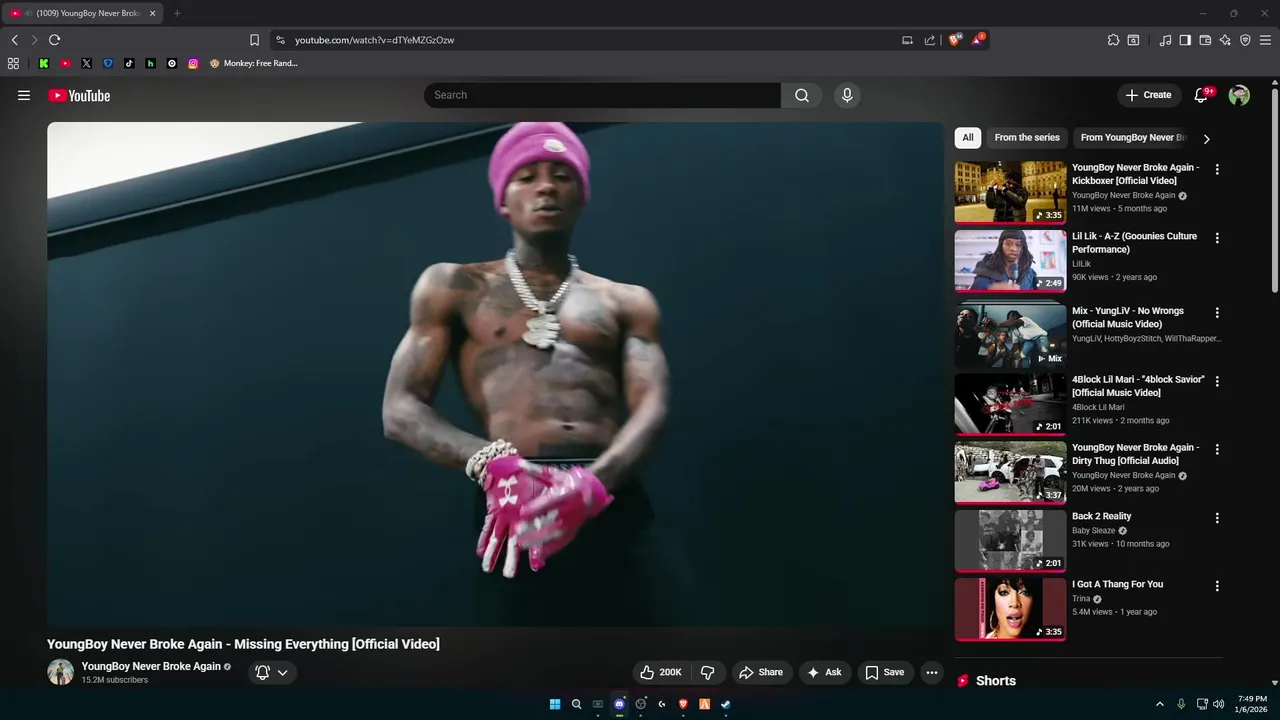The image size is (1280, 720).
Task: Click the search magnifier button
Action: [x=802, y=95]
